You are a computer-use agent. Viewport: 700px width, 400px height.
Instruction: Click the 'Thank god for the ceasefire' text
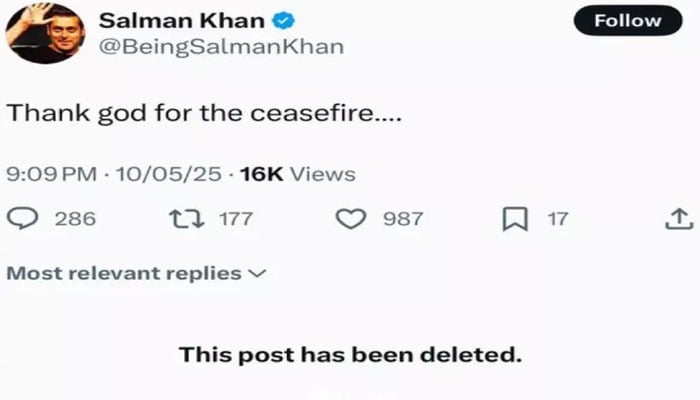tap(205, 113)
